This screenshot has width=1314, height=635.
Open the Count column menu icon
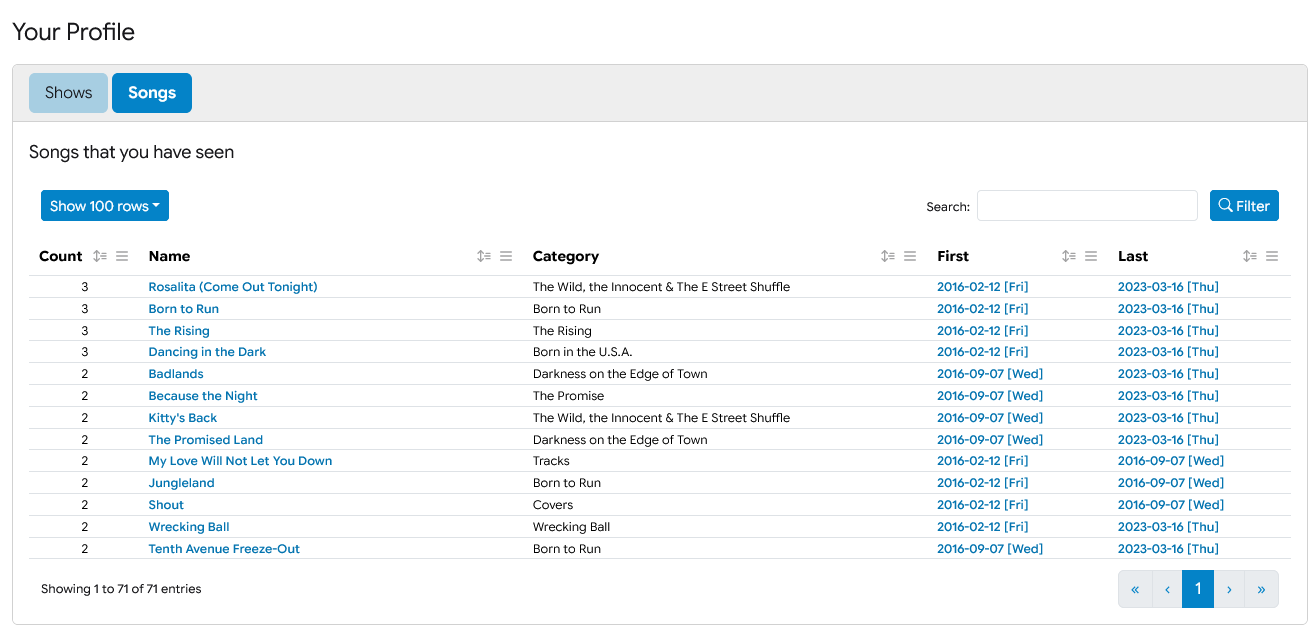(122, 256)
